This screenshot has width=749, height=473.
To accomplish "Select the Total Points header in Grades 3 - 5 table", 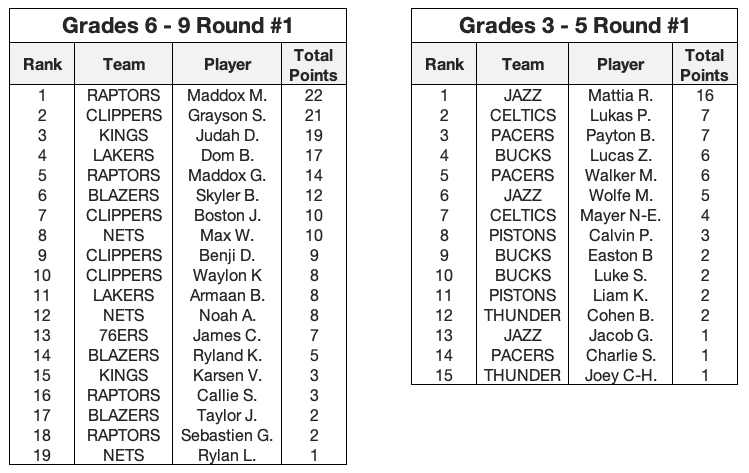I will [704, 65].
